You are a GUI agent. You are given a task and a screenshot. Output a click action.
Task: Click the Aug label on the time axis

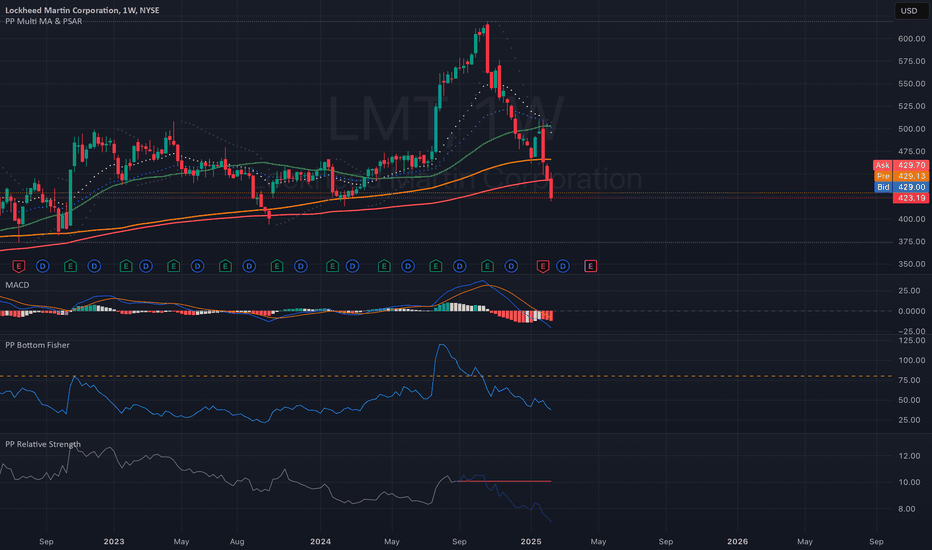coord(237,542)
